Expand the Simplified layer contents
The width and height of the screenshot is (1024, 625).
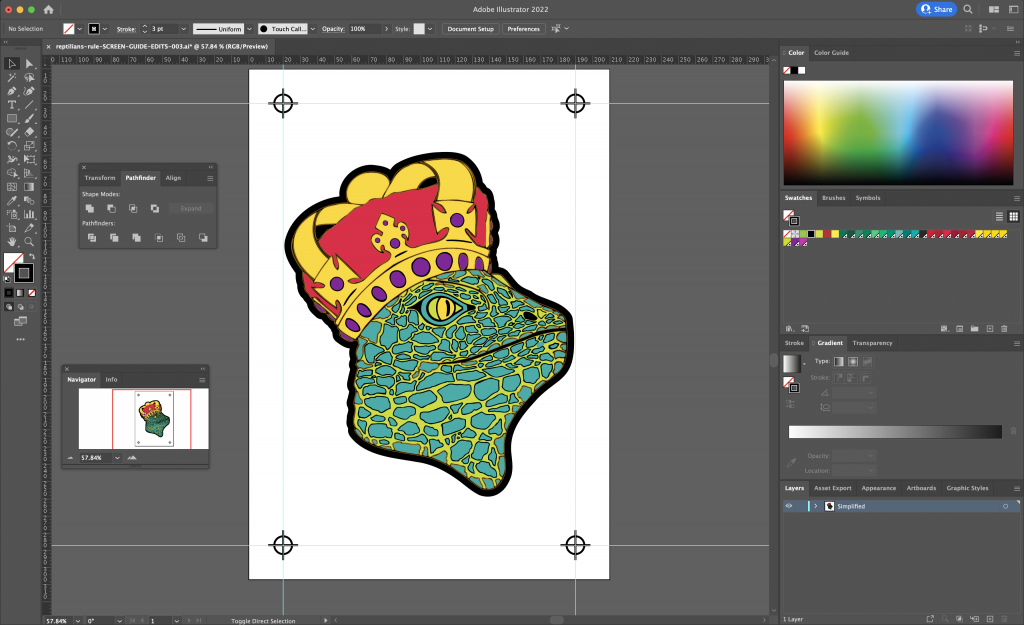coord(816,505)
